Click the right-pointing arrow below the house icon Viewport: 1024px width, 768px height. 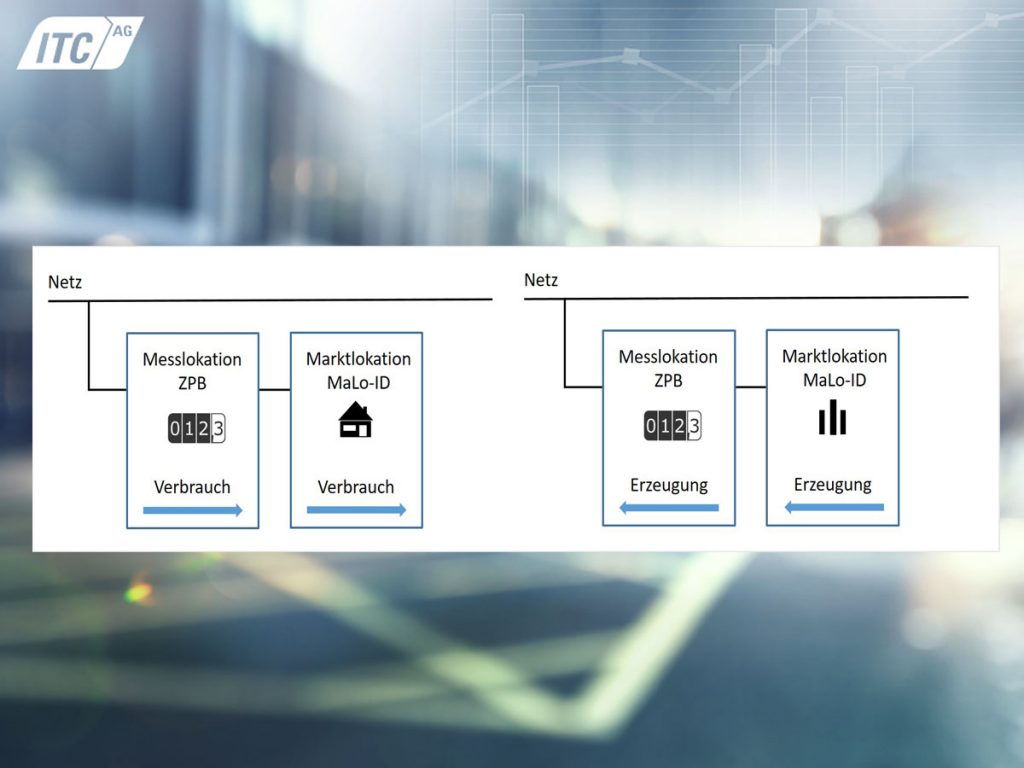coord(356,510)
